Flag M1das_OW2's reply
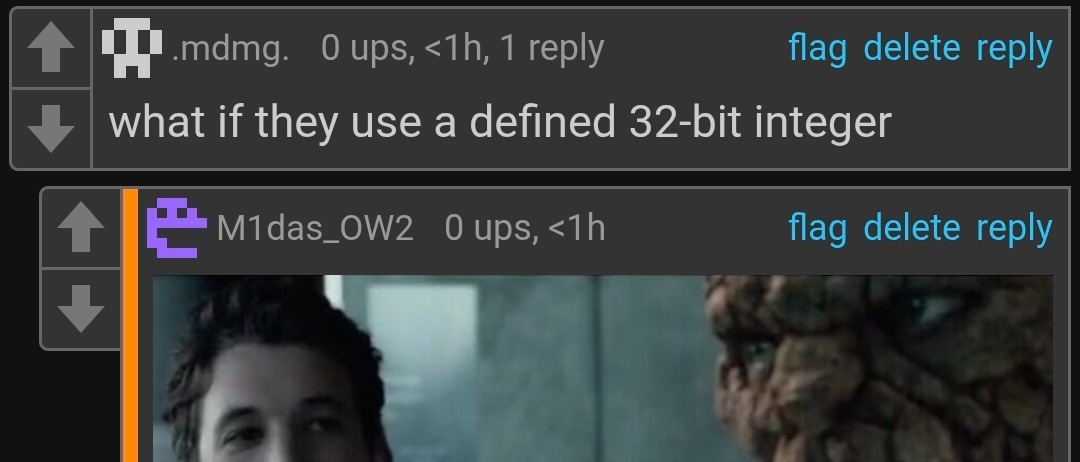Image resolution: width=1080 pixels, height=462 pixels. (x=817, y=229)
